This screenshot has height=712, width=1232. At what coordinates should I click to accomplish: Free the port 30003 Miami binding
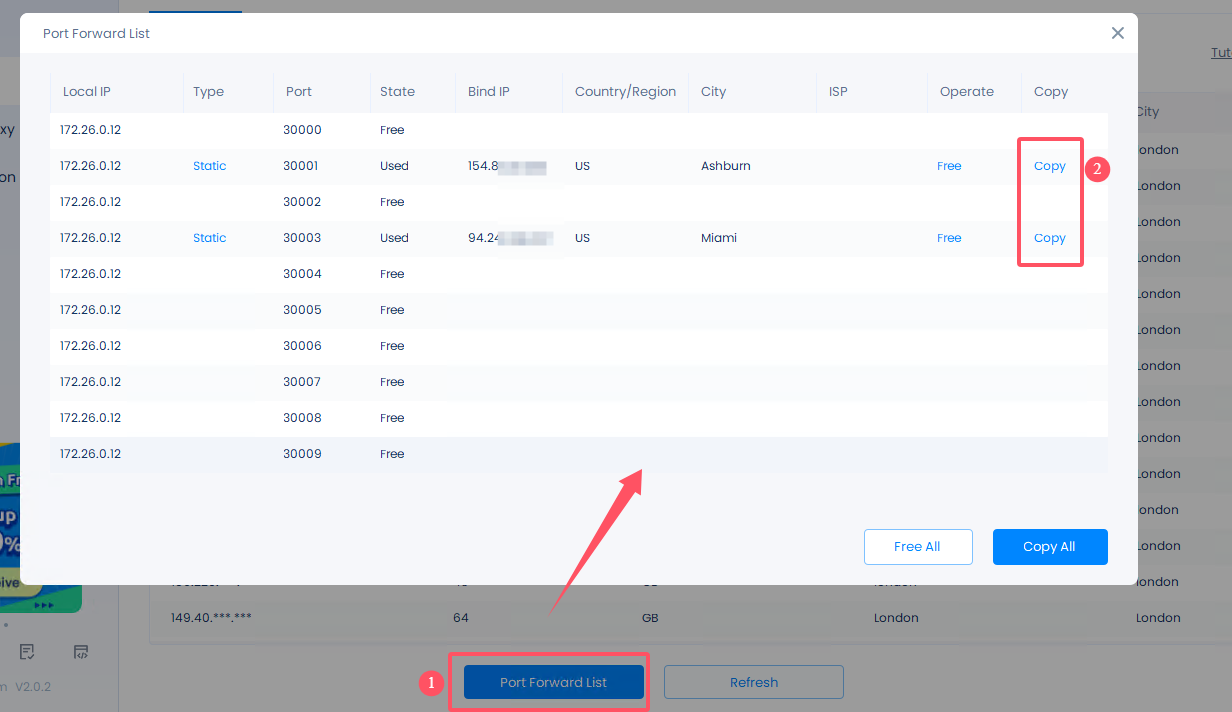[948, 238]
